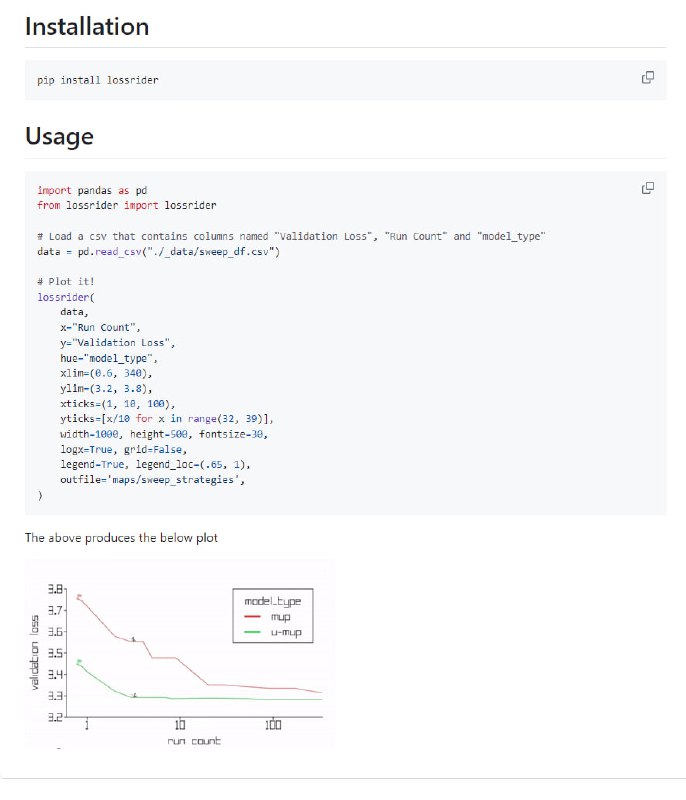Viewport: 686px width, 800px height.
Task: Copy the Usage code block
Action: [647, 188]
